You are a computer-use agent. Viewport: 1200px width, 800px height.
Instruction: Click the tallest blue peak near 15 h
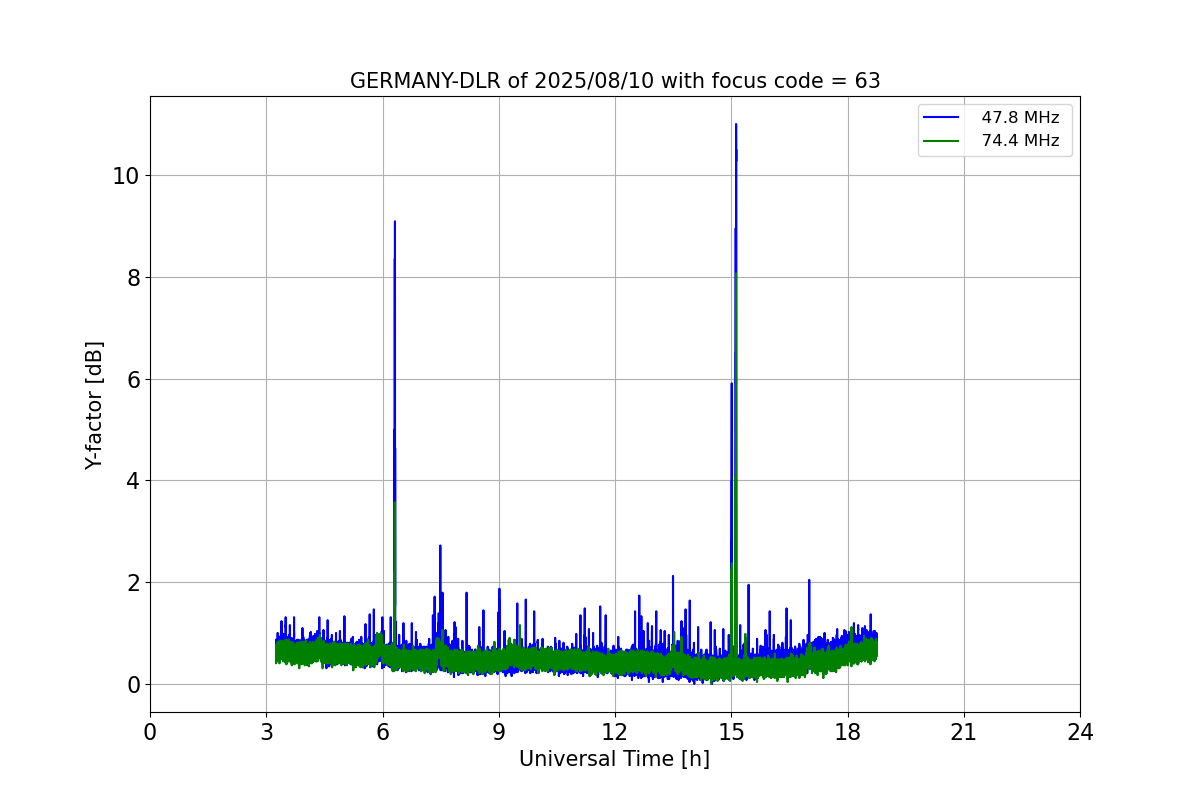[x=736, y=125]
